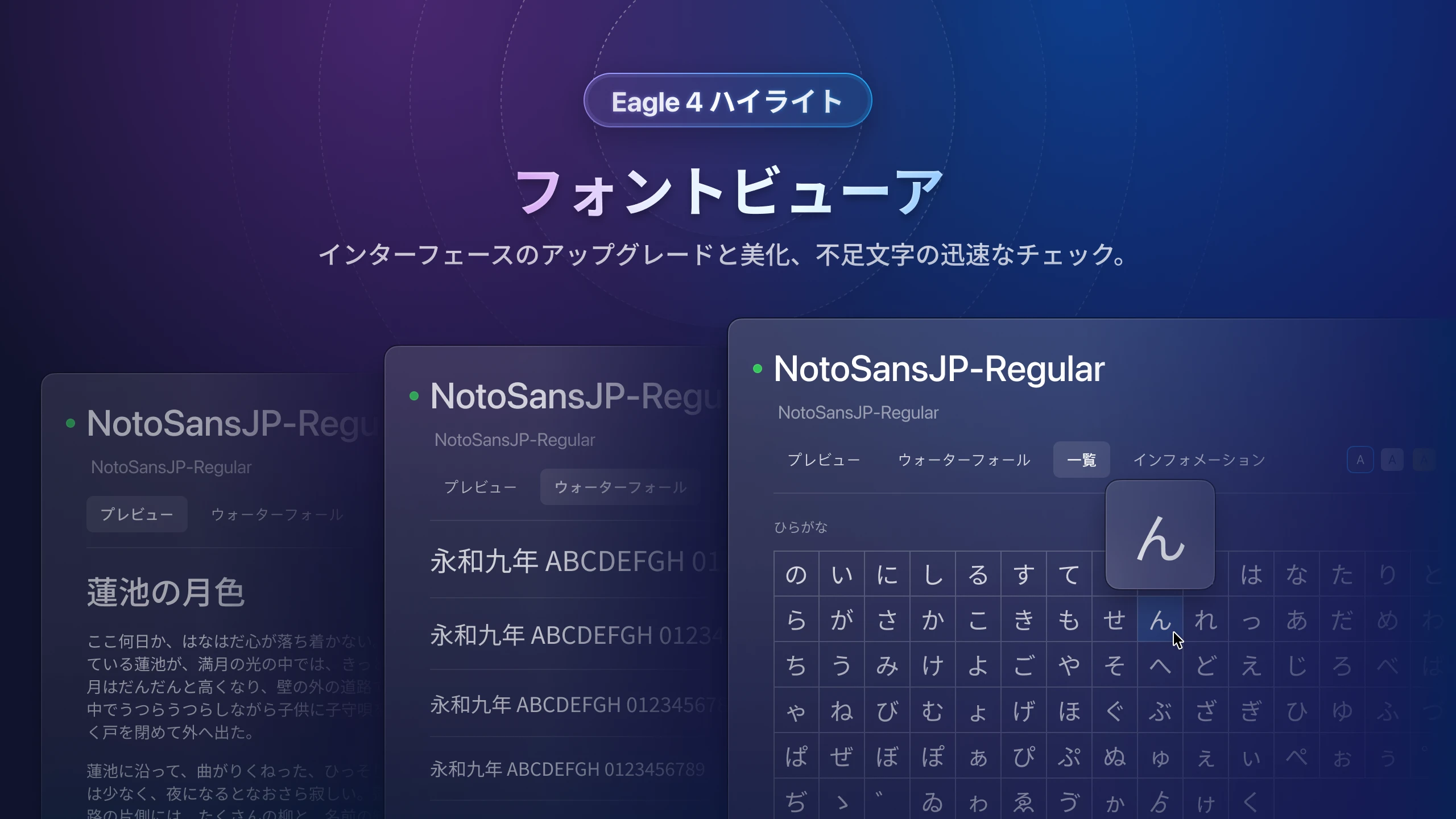The width and height of the screenshot is (1456, 819).
Task: Select the ぎ glyph cell
Action: 1251,710
